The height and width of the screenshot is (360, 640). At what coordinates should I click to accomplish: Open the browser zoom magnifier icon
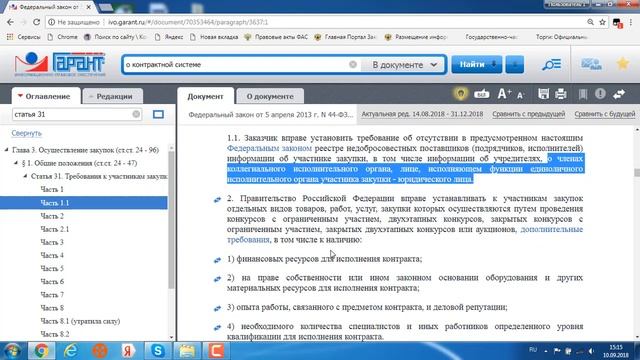click(590, 22)
